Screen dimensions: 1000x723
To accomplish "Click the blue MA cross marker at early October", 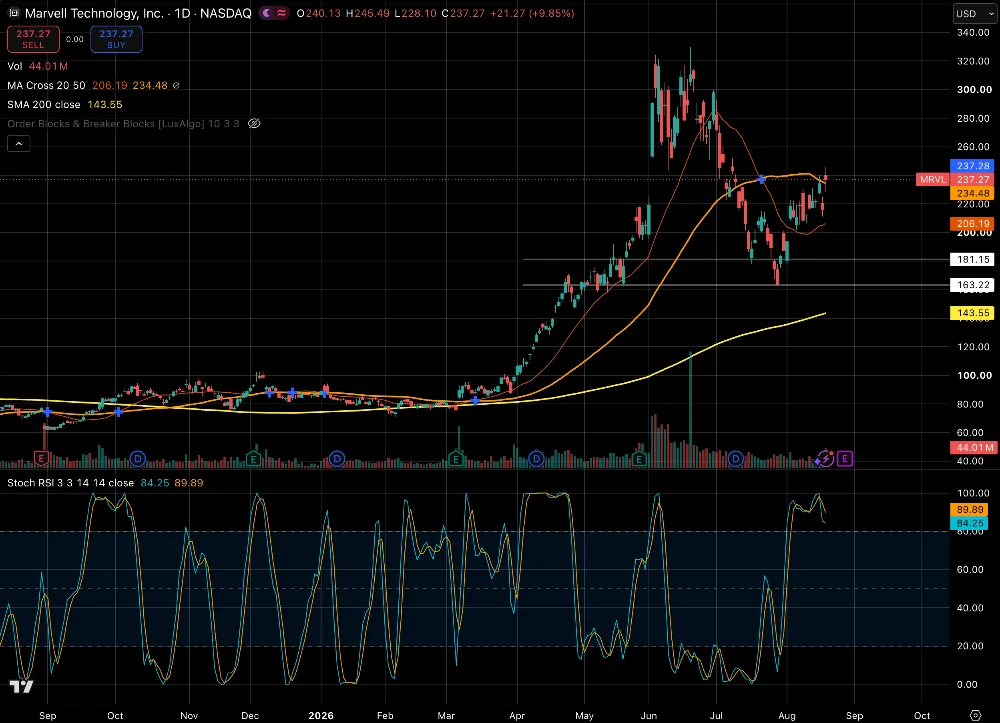I will pos(119,413).
